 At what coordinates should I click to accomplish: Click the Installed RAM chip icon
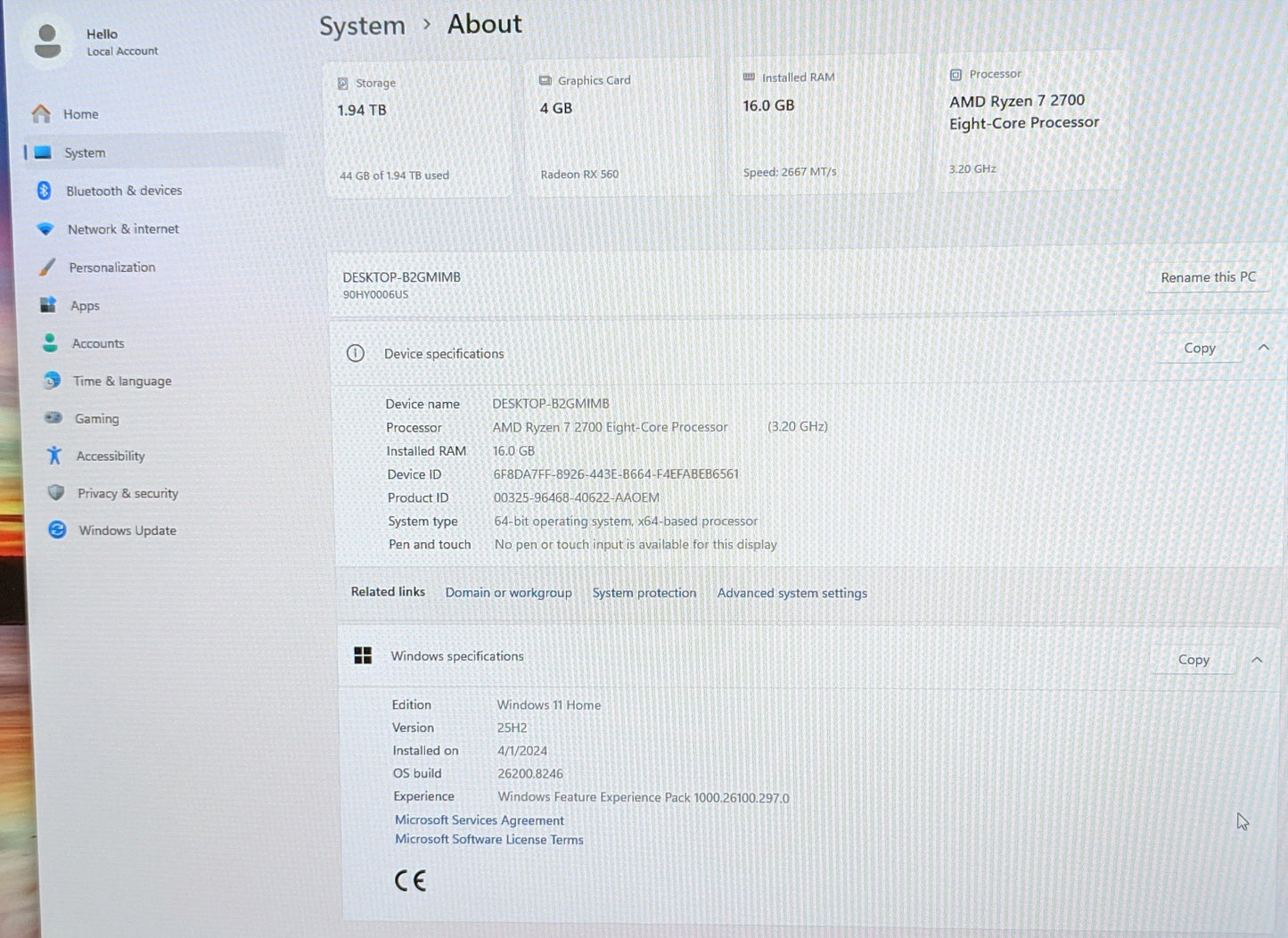749,78
